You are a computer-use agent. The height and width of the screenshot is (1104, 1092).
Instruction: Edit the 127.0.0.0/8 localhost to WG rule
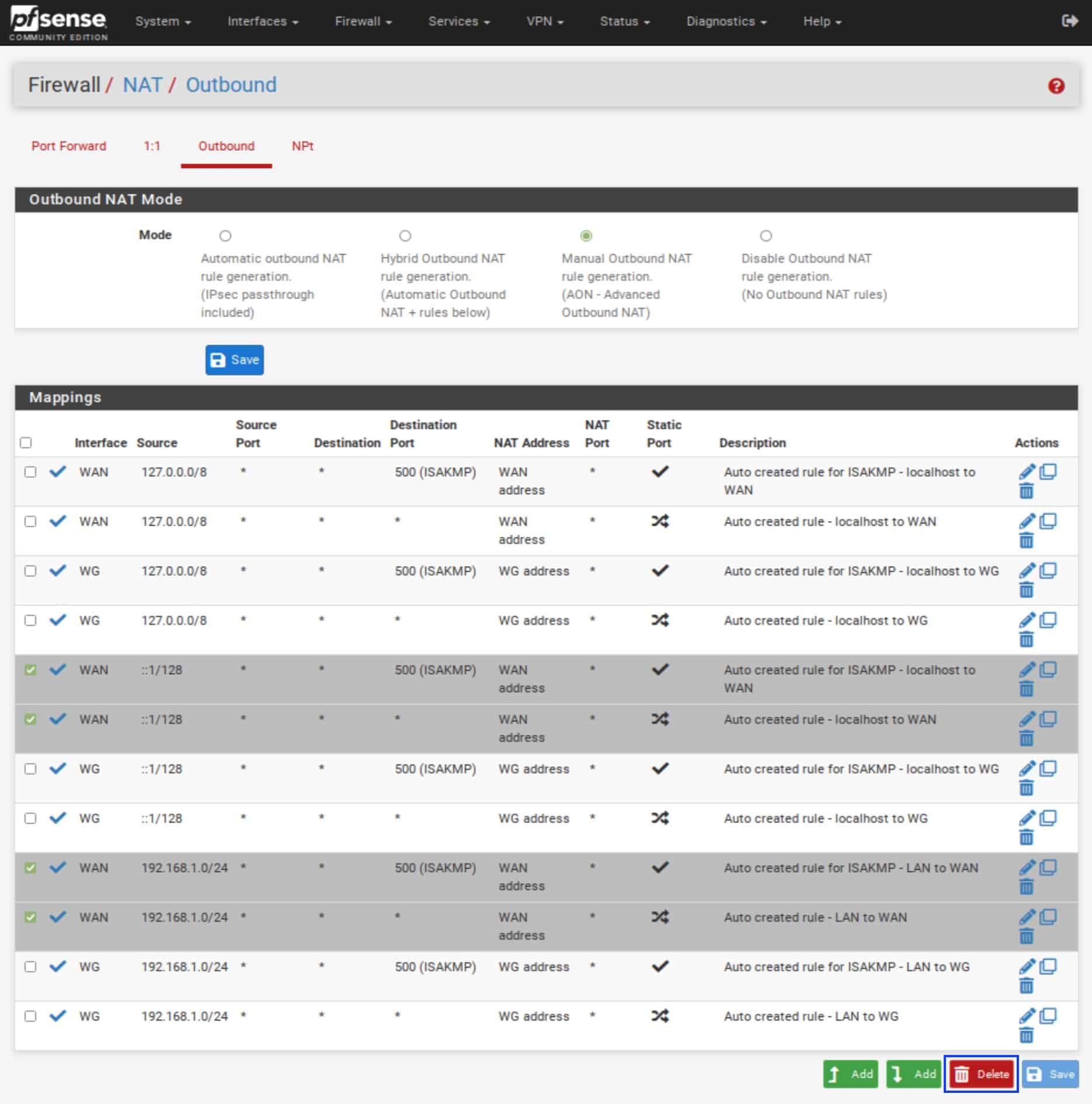coord(1027,620)
